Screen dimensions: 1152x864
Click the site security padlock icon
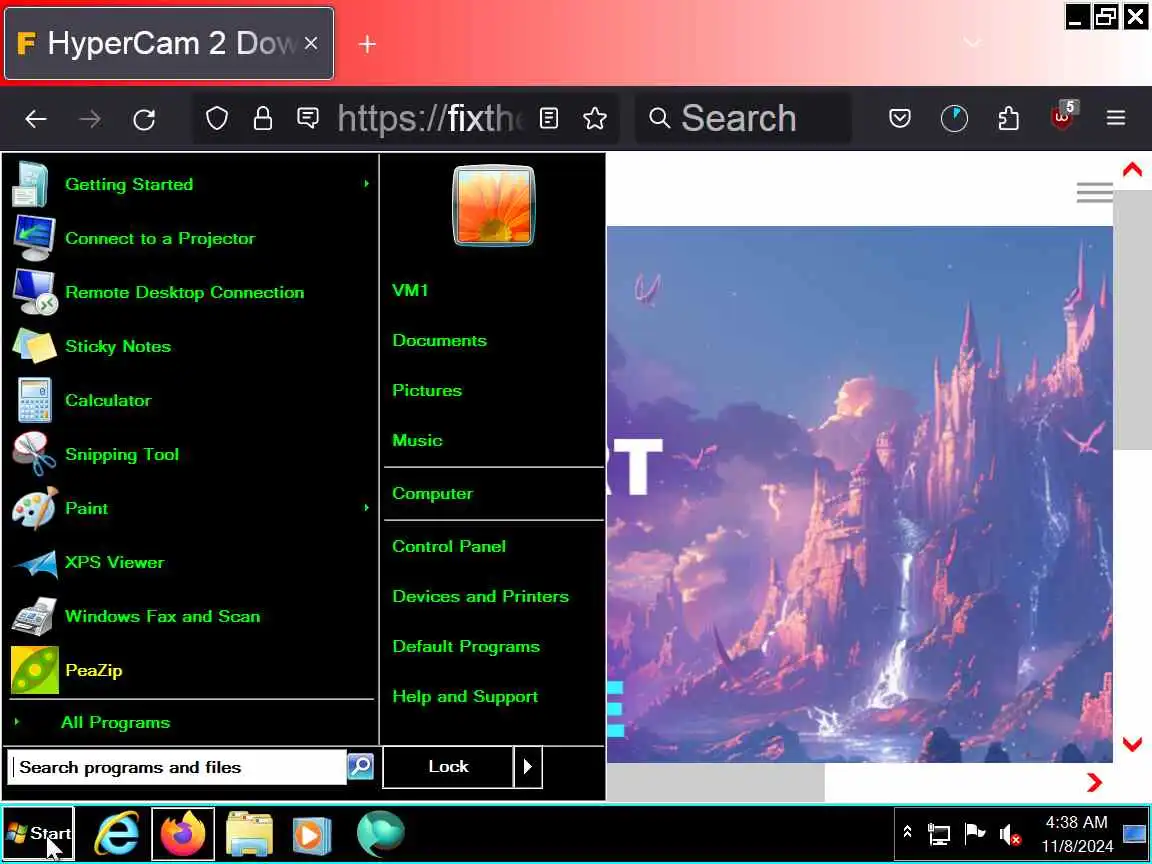point(263,118)
